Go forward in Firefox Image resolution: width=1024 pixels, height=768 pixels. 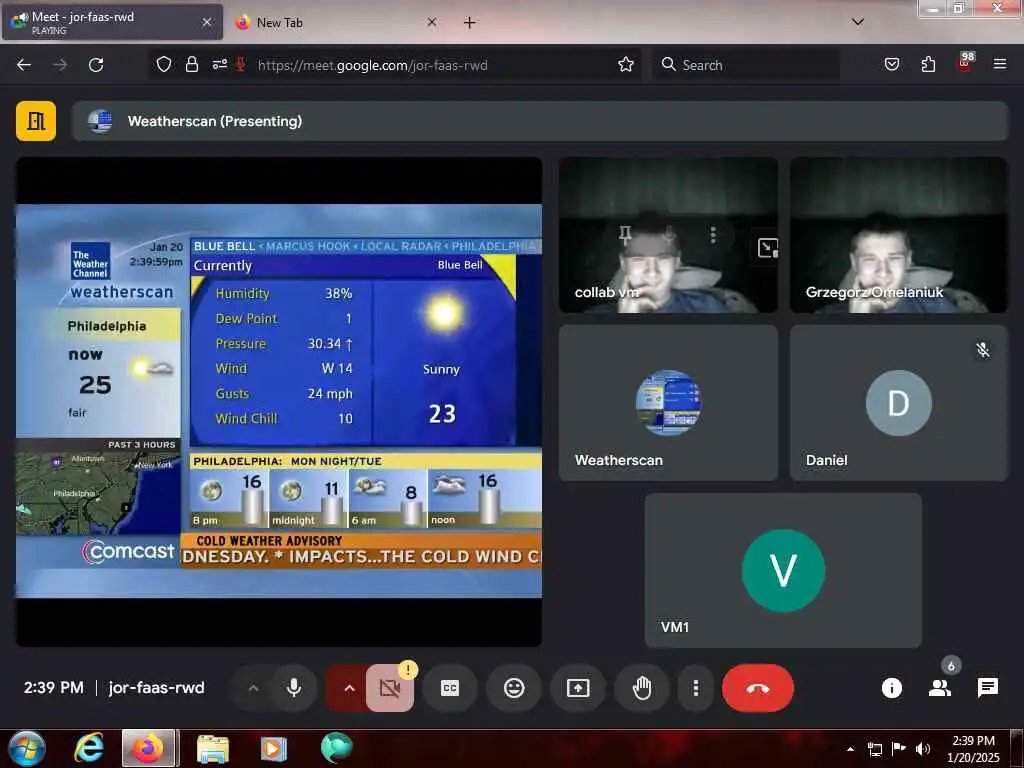[x=60, y=65]
